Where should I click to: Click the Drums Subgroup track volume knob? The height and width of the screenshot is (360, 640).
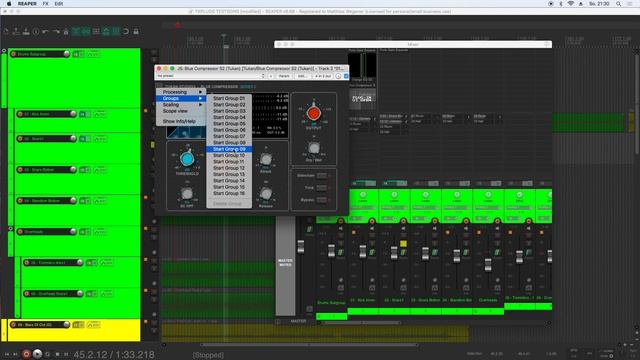tap(67, 53)
